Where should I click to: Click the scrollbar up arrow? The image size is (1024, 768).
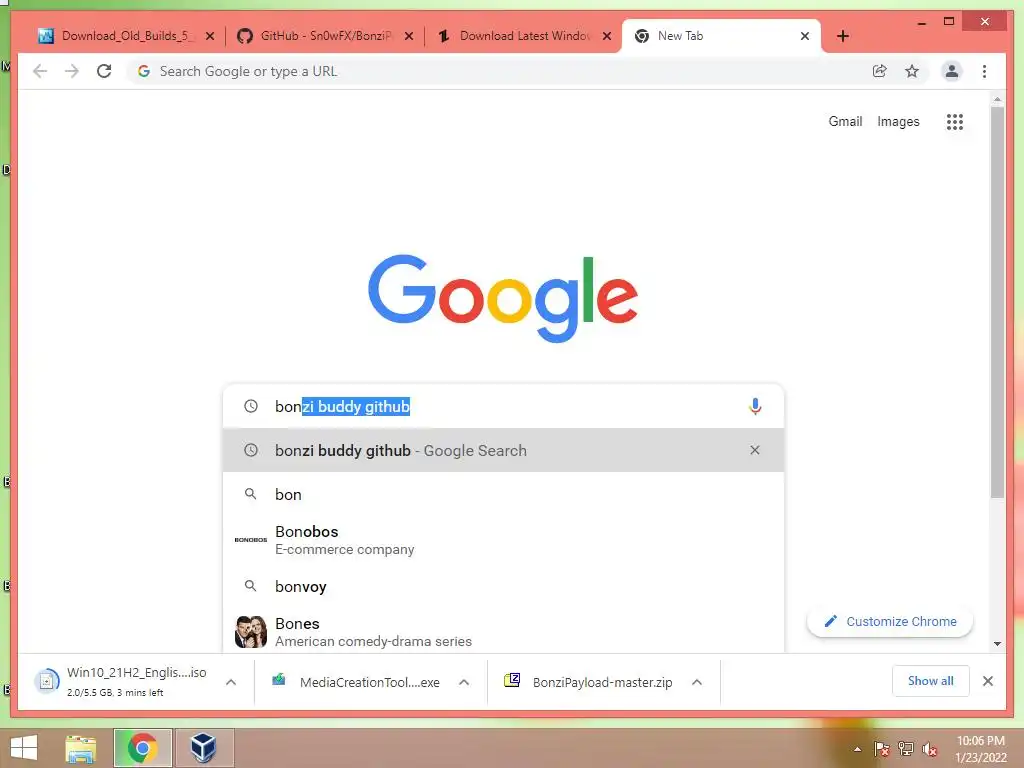click(x=997, y=99)
